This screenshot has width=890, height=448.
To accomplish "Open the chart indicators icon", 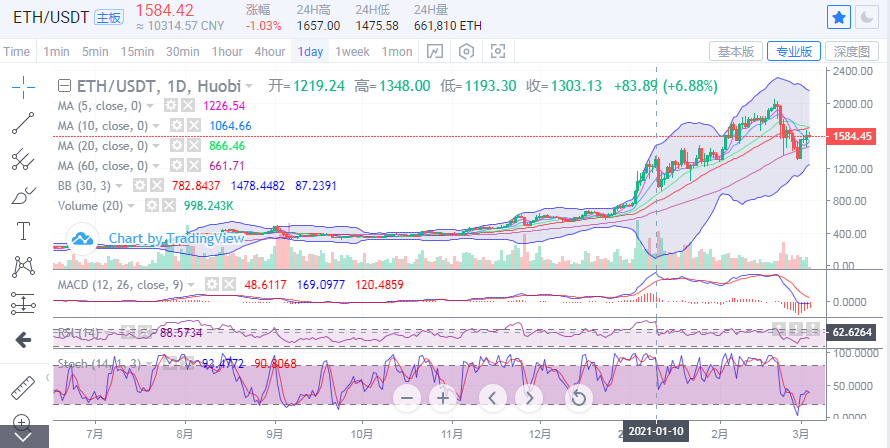I will tap(434, 52).
